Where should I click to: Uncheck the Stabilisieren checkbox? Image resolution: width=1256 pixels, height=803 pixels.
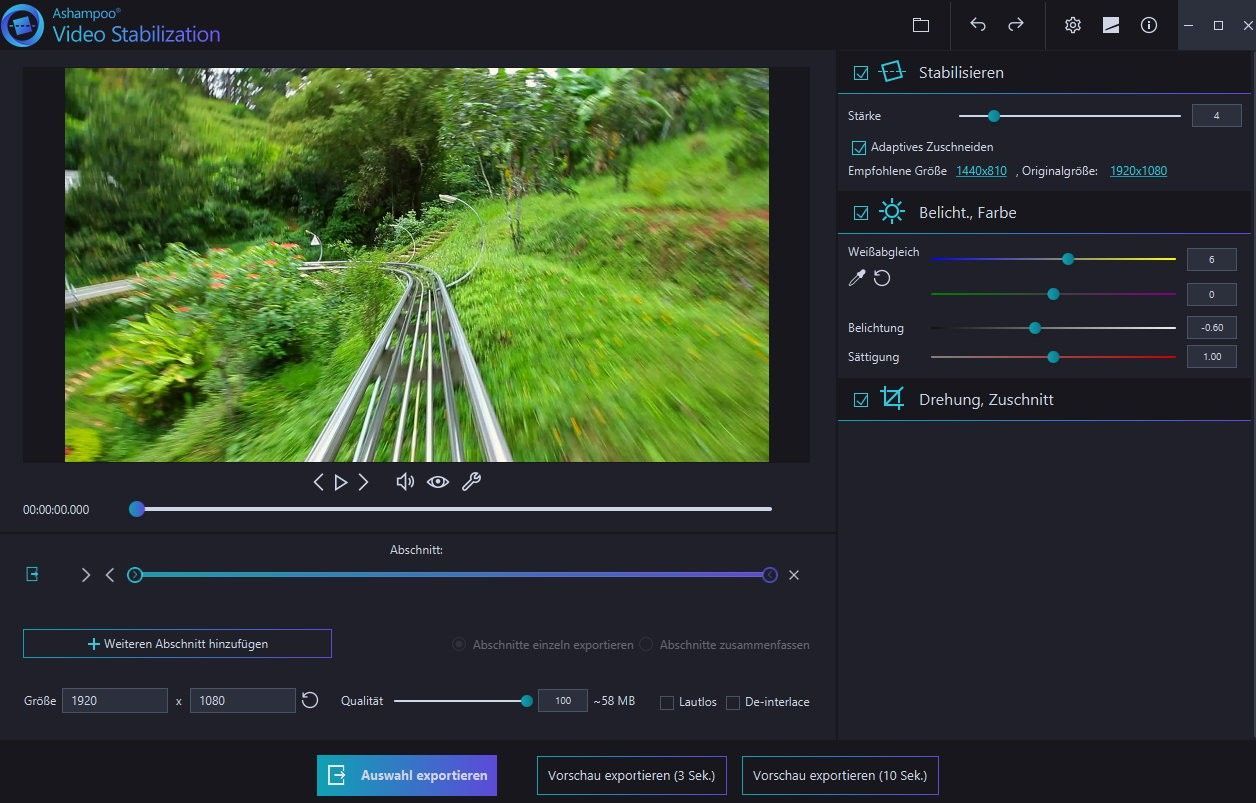point(860,73)
